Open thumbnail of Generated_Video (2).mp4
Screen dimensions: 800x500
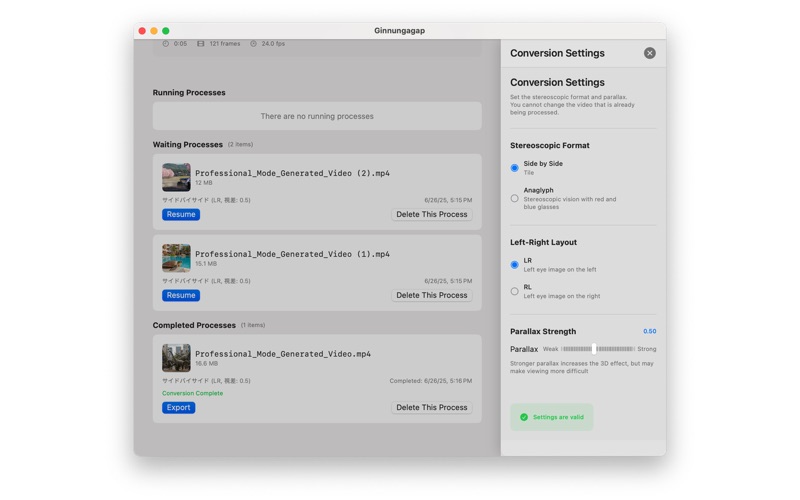[x=176, y=177]
